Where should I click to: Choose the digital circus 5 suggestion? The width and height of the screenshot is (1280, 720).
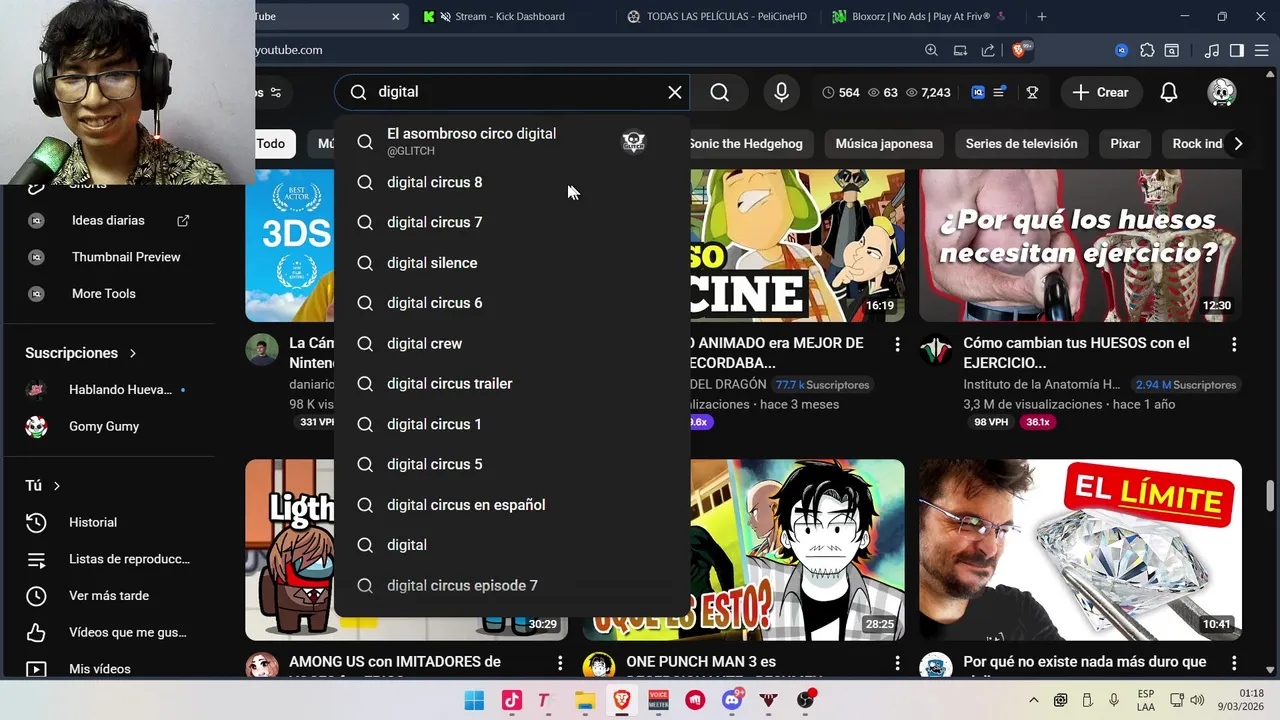pyautogui.click(x=512, y=464)
